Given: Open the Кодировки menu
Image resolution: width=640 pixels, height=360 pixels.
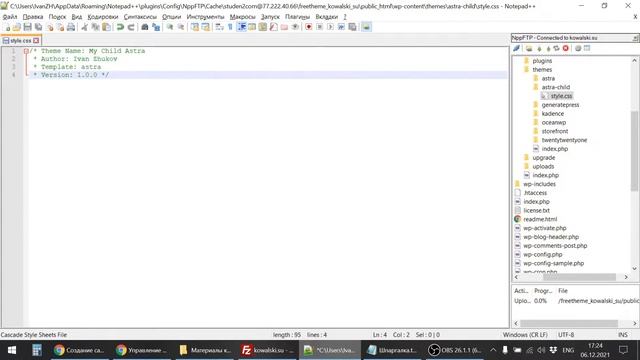Looking at the screenshot, I should [x=103, y=17].
